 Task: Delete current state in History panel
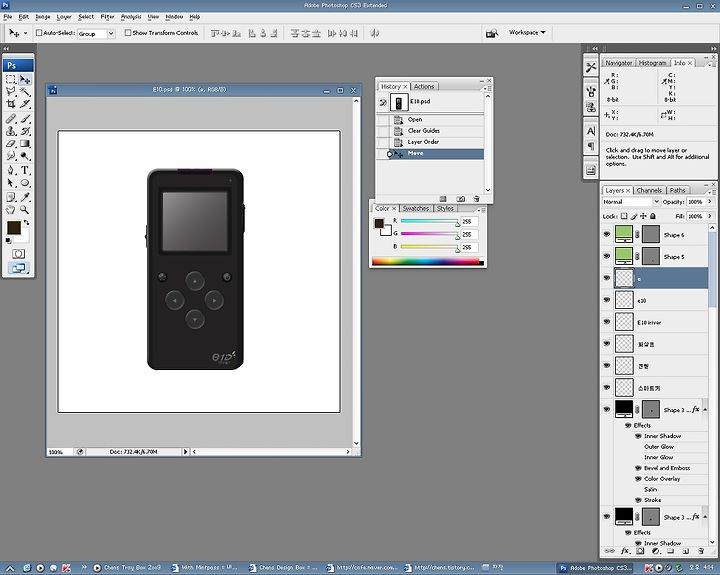(477, 199)
